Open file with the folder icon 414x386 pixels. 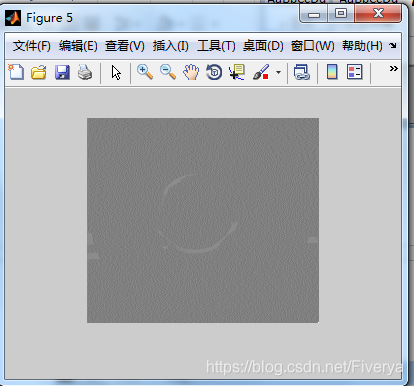39,72
